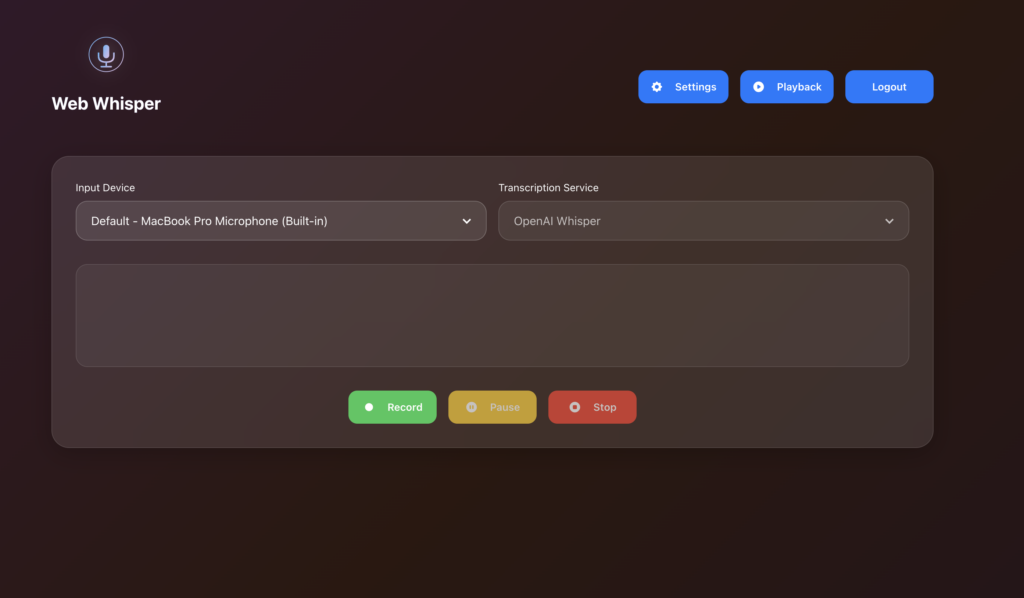Open the Playback page
This screenshot has width=1024, height=598.
point(786,87)
